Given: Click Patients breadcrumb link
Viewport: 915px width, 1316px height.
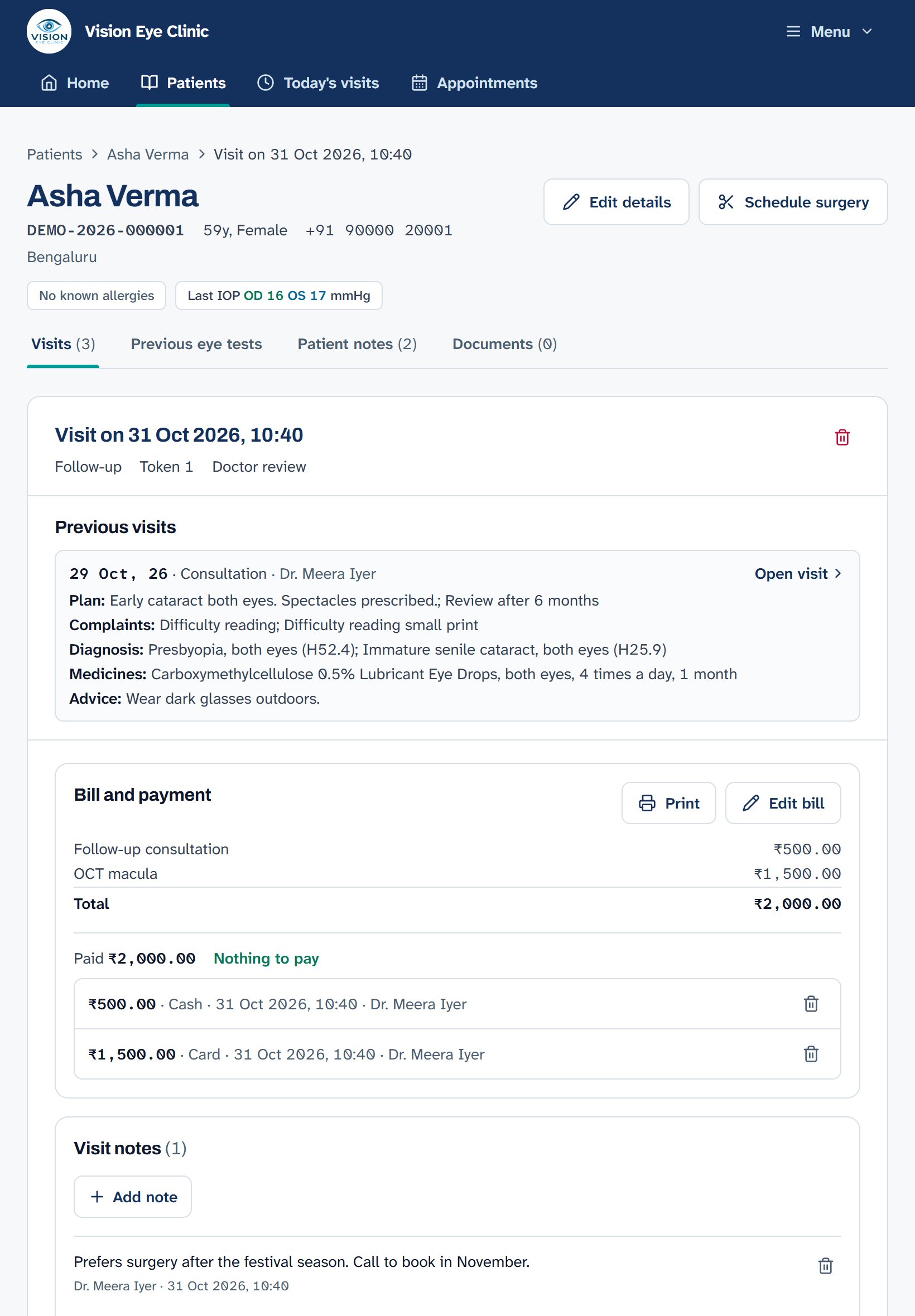Looking at the screenshot, I should tap(55, 154).
